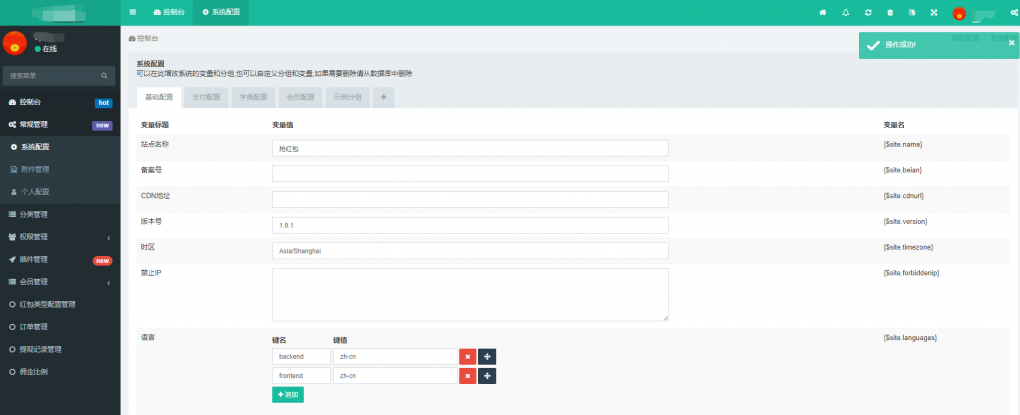Collapse the 常规管理 menu group

point(60,125)
